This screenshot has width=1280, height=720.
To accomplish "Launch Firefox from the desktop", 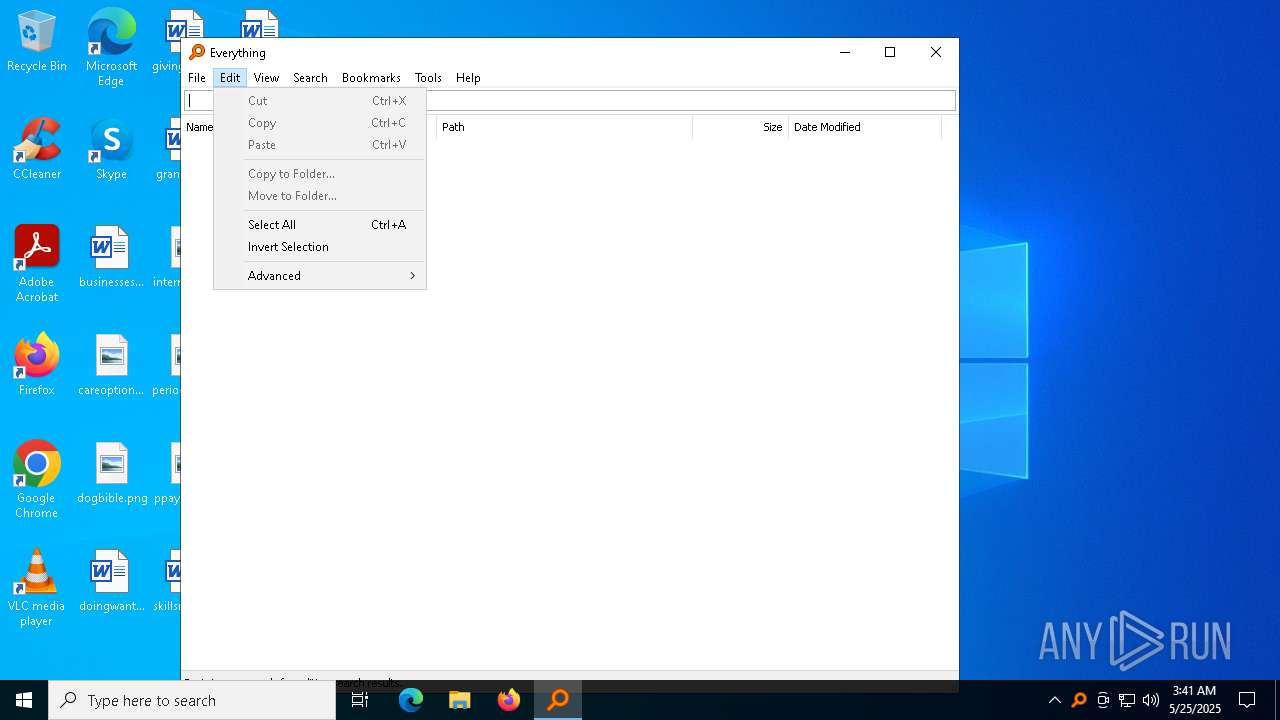I will point(37,365).
